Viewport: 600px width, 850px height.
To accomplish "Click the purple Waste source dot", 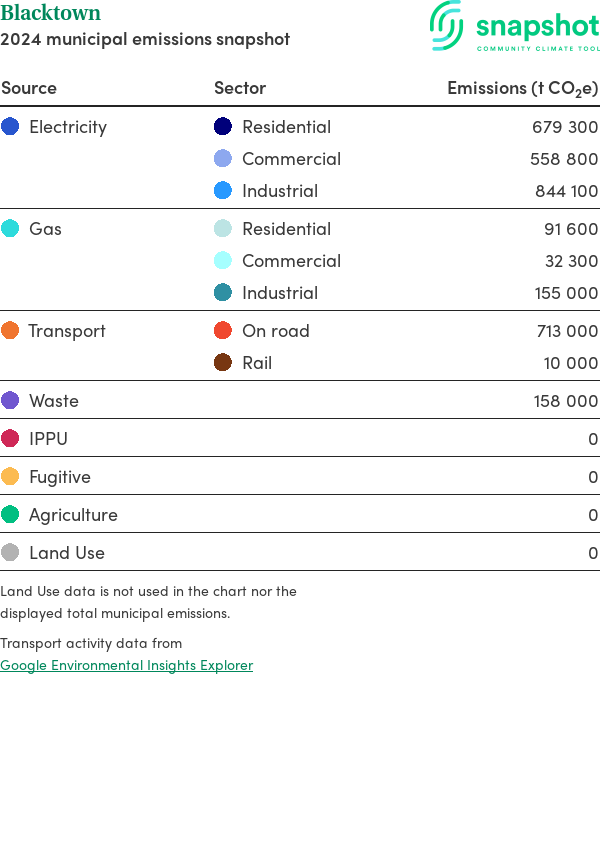I will click(10, 401).
